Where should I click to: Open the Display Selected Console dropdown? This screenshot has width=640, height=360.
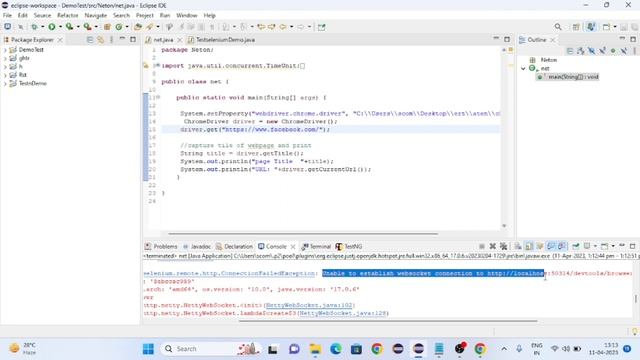pyautogui.click(x=595, y=246)
